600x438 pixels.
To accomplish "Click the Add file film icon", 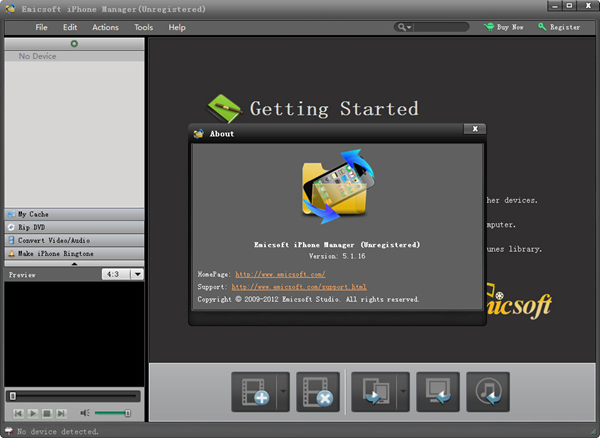I will click(x=254, y=392).
